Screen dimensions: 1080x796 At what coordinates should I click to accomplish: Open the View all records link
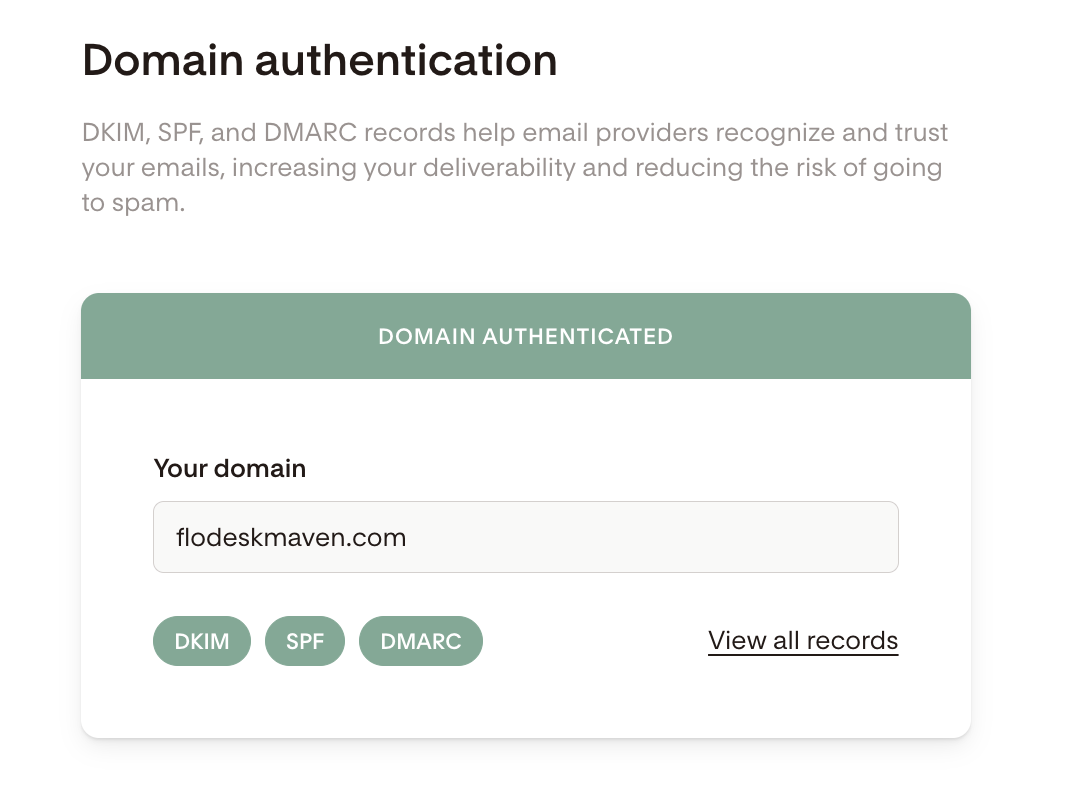tap(803, 640)
